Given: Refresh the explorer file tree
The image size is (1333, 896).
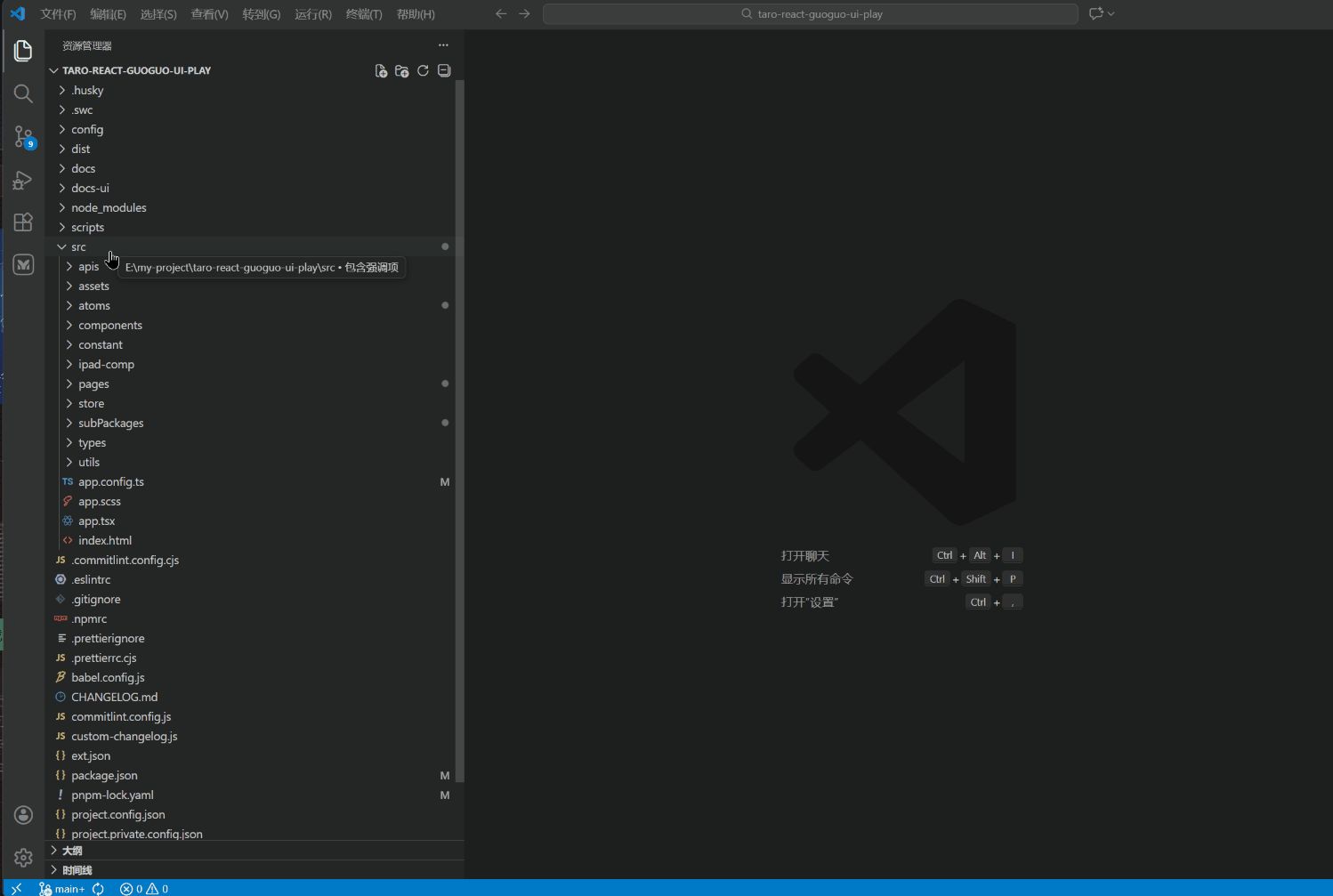Looking at the screenshot, I should pyautogui.click(x=423, y=71).
